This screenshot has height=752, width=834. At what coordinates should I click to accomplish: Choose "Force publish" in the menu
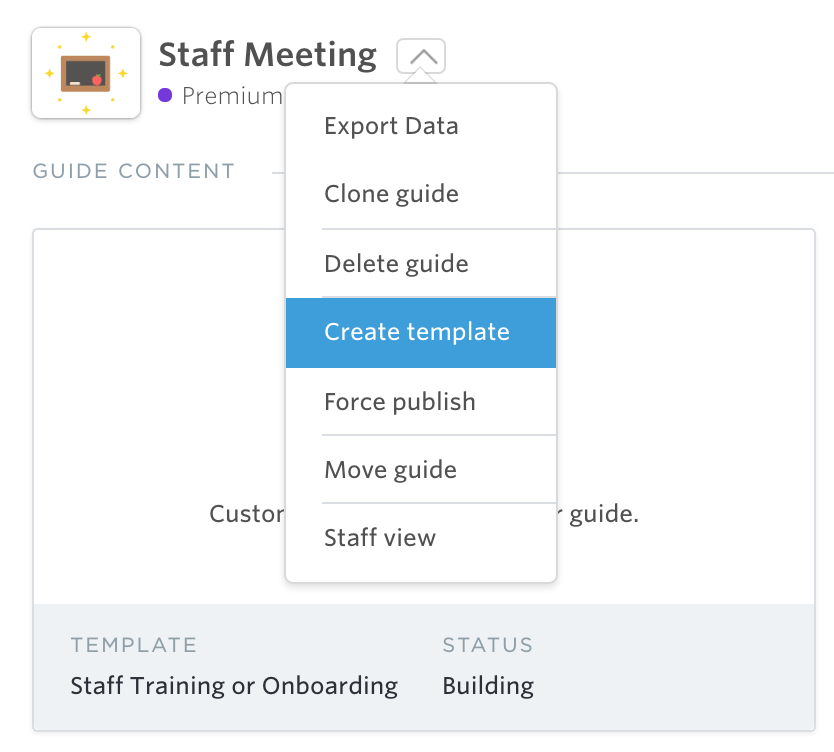pyautogui.click(x=399, y=401)
